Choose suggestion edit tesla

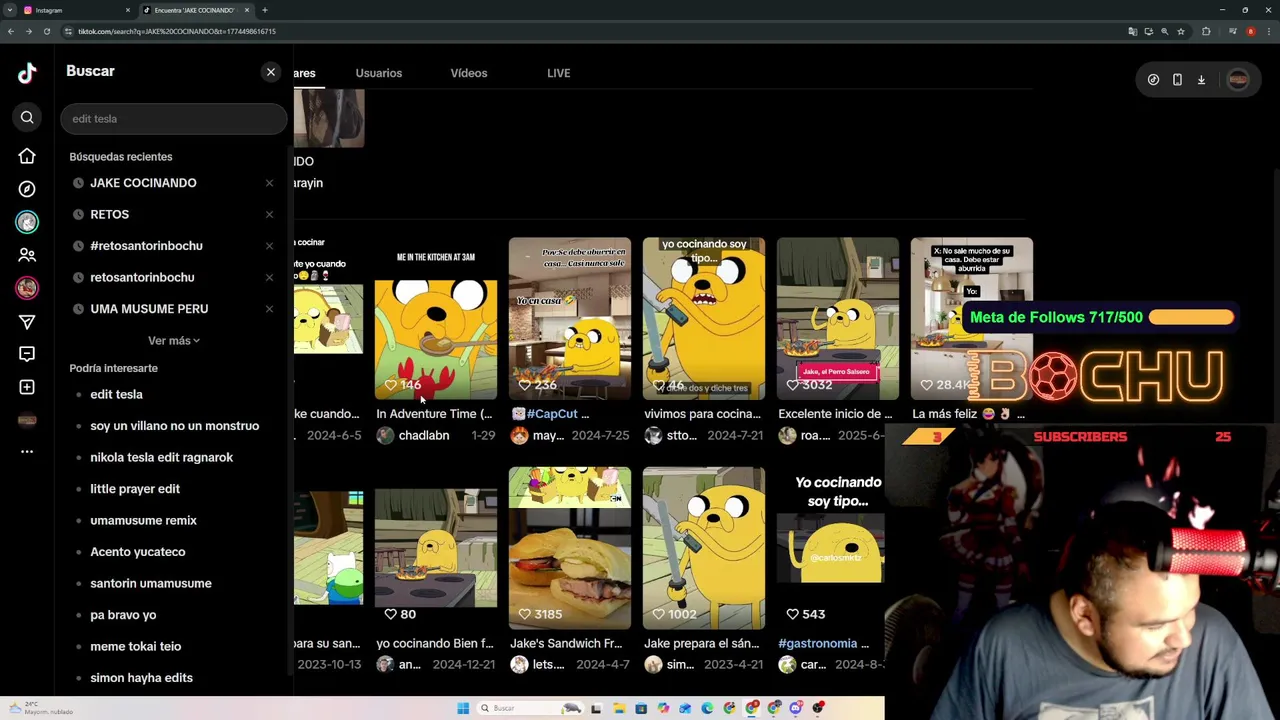116,394
